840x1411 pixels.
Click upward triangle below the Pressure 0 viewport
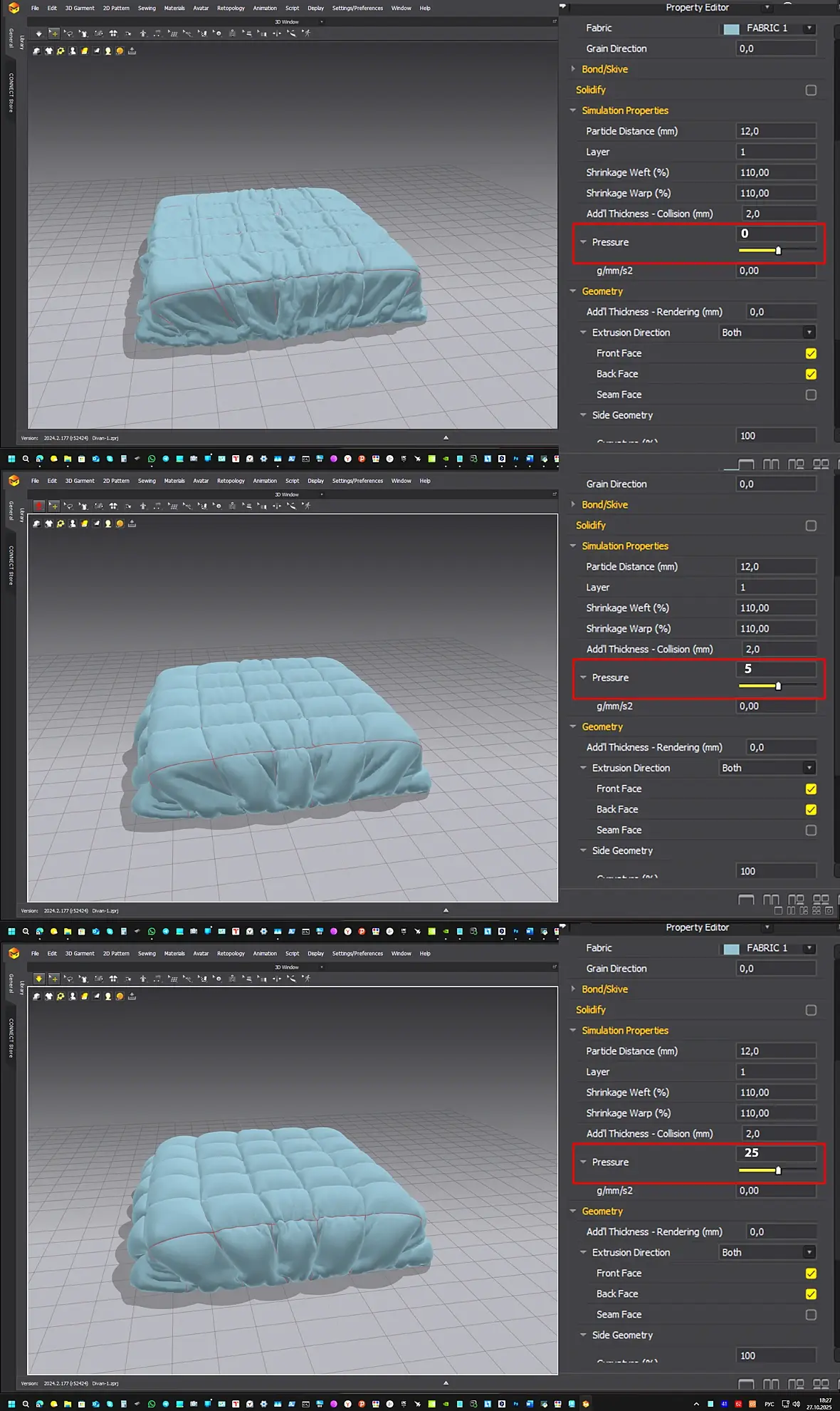tap(446, 437)
